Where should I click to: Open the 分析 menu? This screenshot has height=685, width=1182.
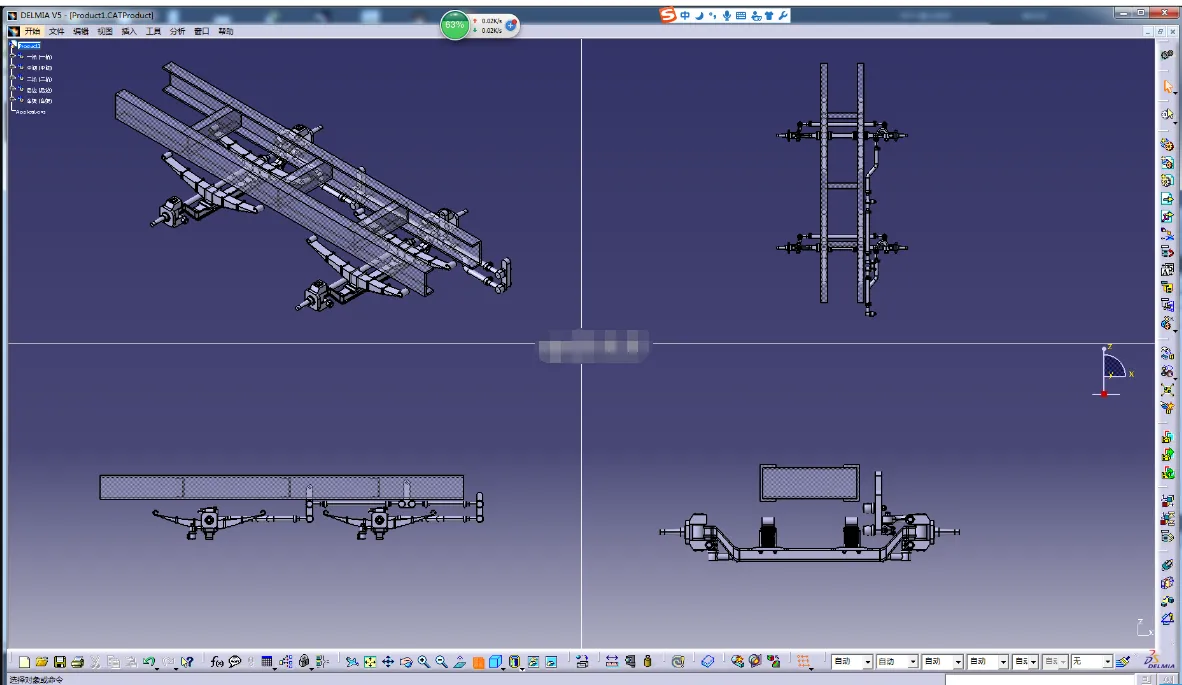pos(177,31)
